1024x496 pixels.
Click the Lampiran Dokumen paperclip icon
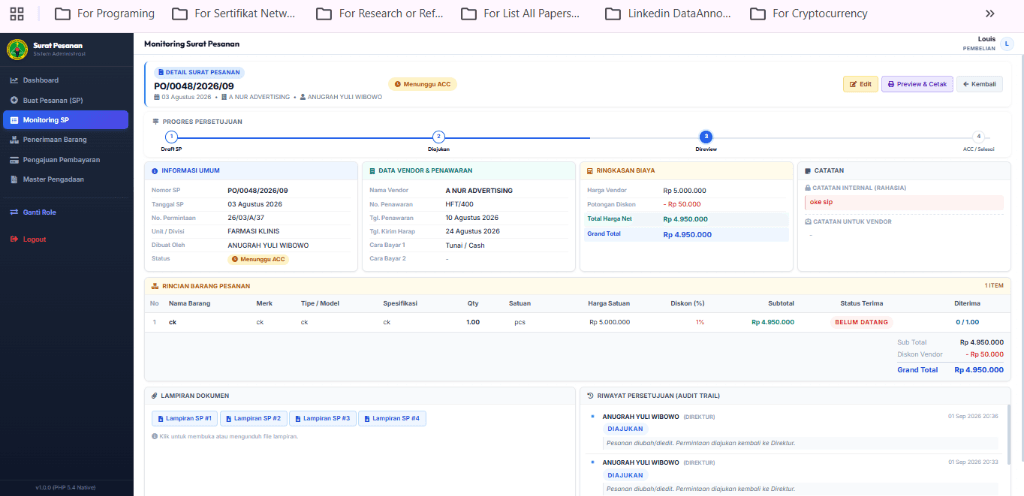pos(155,395)
